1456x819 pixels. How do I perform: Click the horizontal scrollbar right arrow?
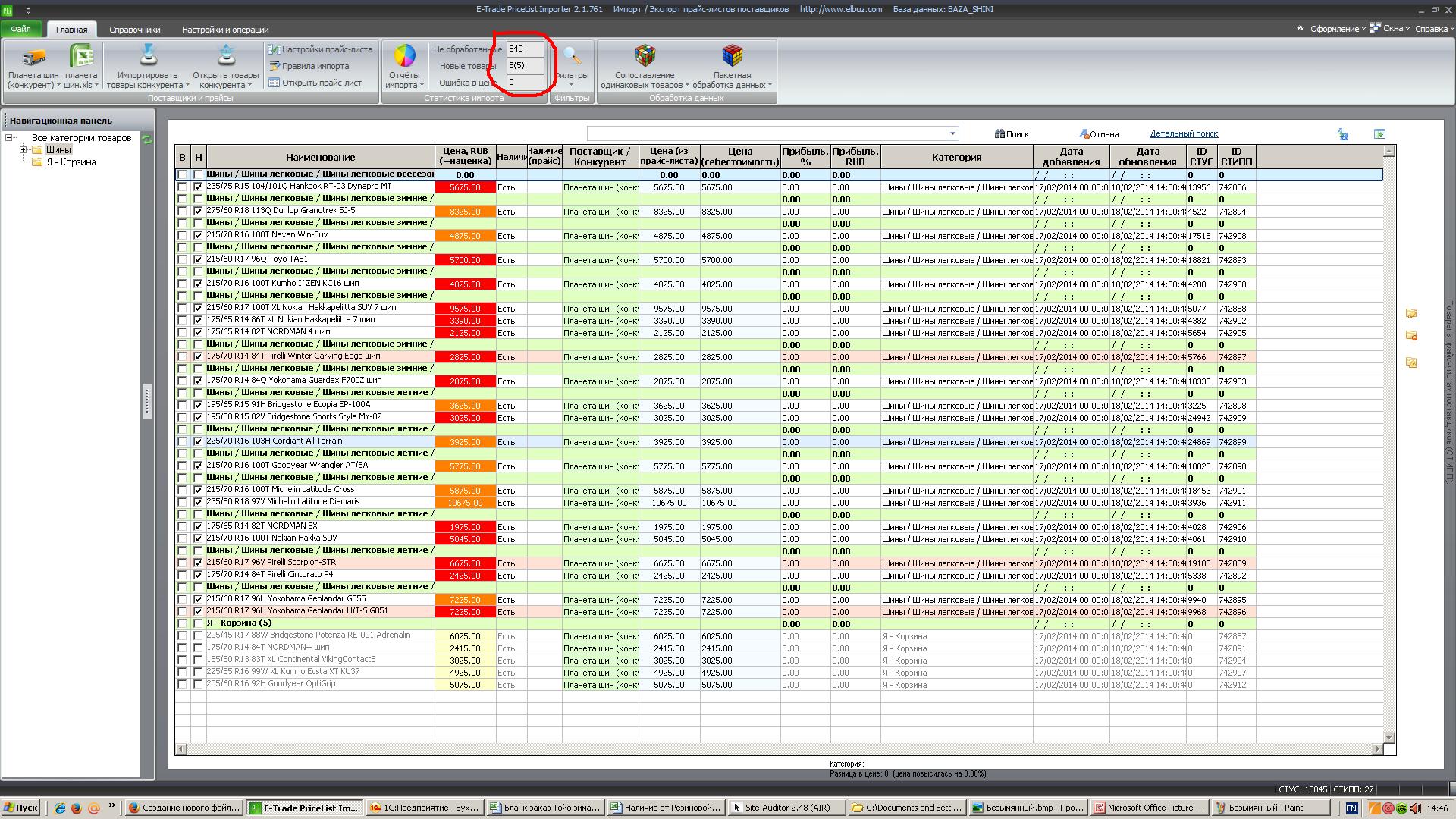(1378, 749)
